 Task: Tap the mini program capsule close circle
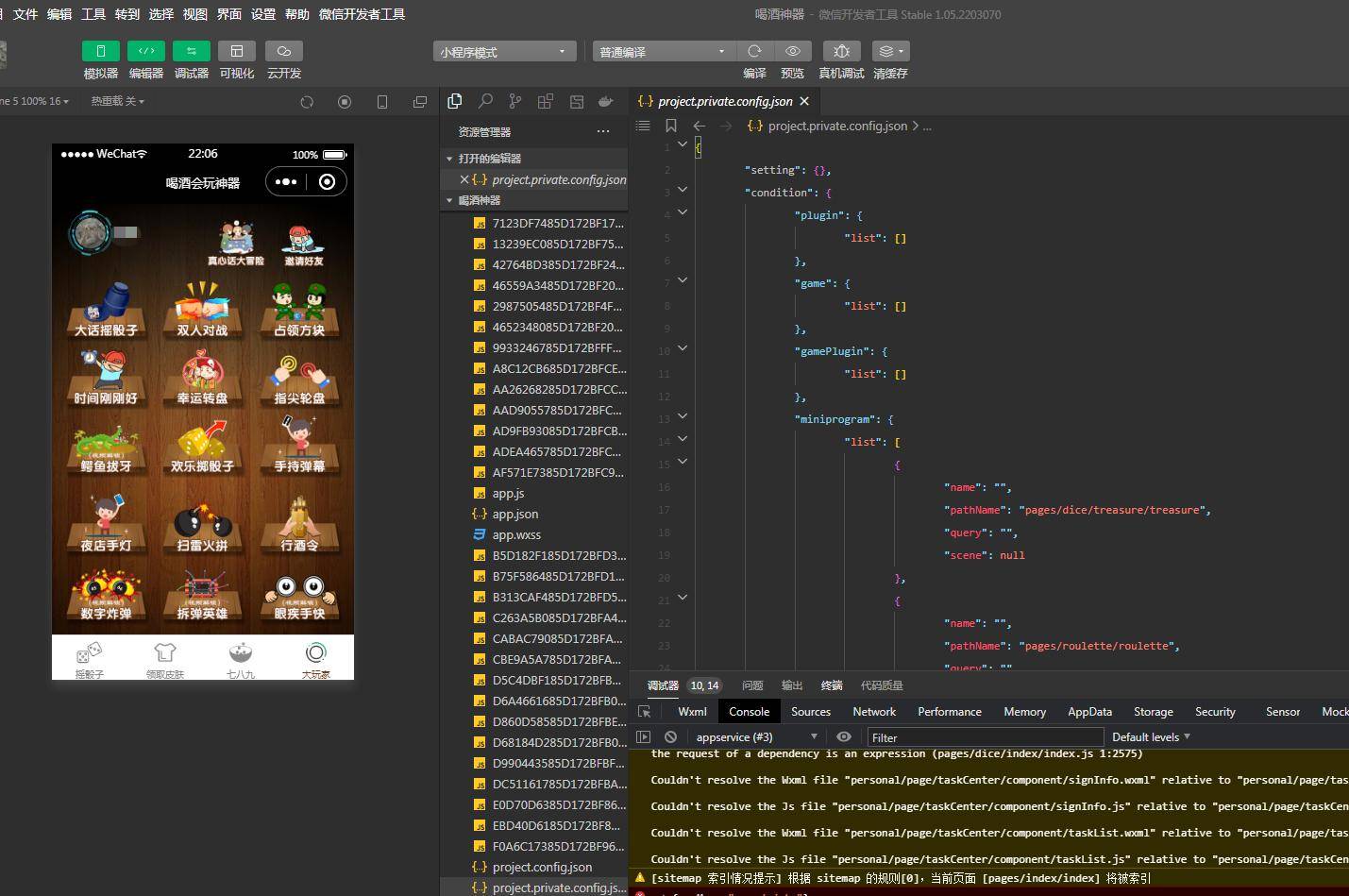pos(327,182)
